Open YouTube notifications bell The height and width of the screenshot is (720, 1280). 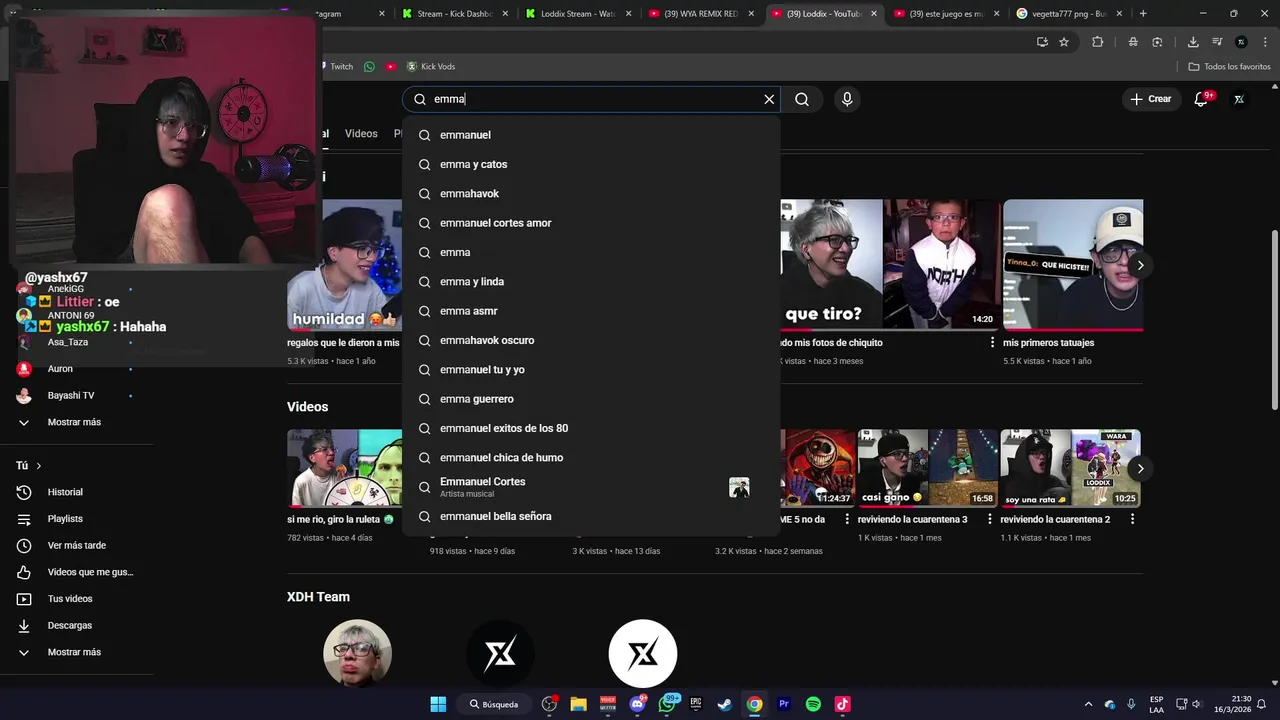coord(1202,99)
